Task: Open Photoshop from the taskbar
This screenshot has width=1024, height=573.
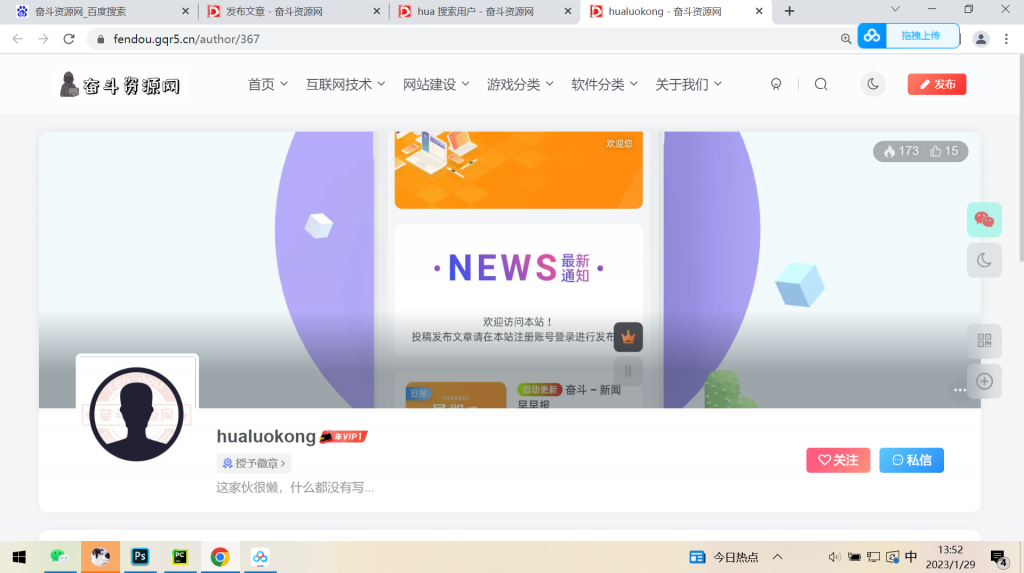Action: 140,557
